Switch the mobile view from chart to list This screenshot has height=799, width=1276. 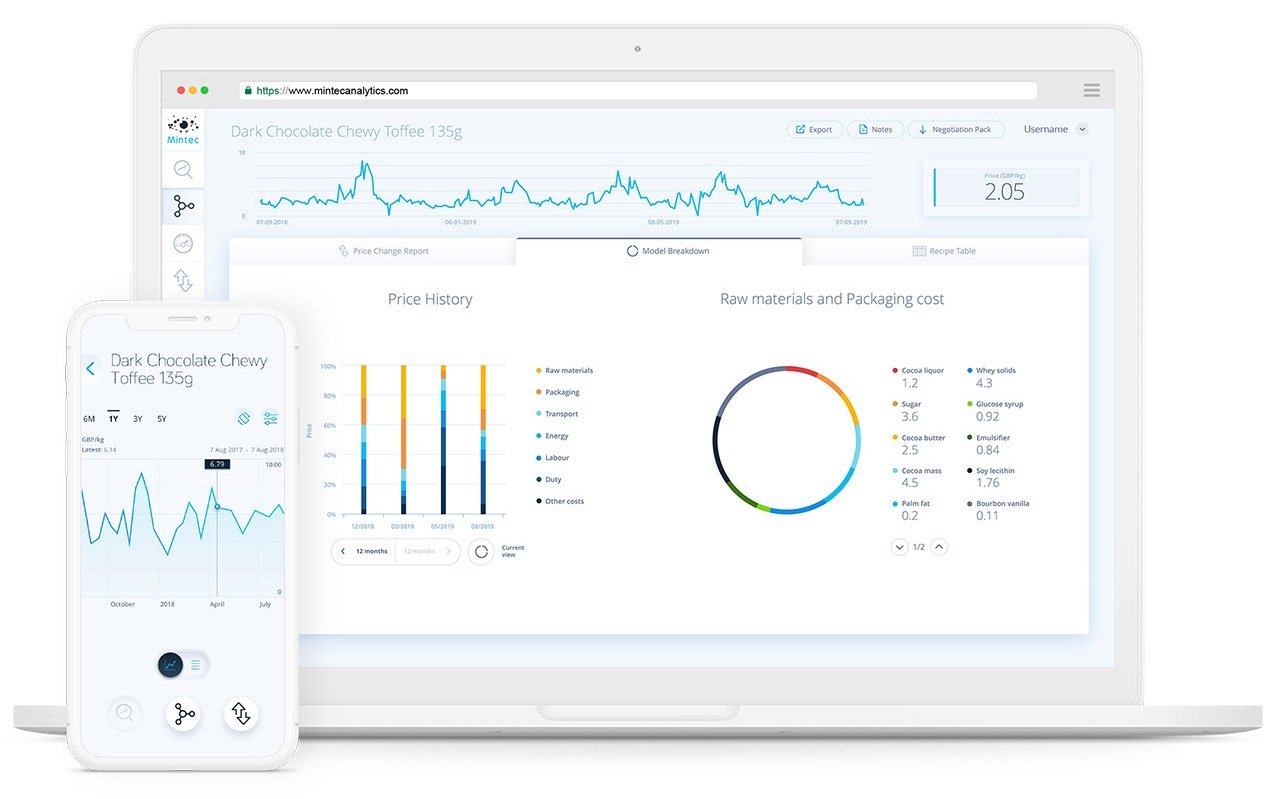coord(196,664)
